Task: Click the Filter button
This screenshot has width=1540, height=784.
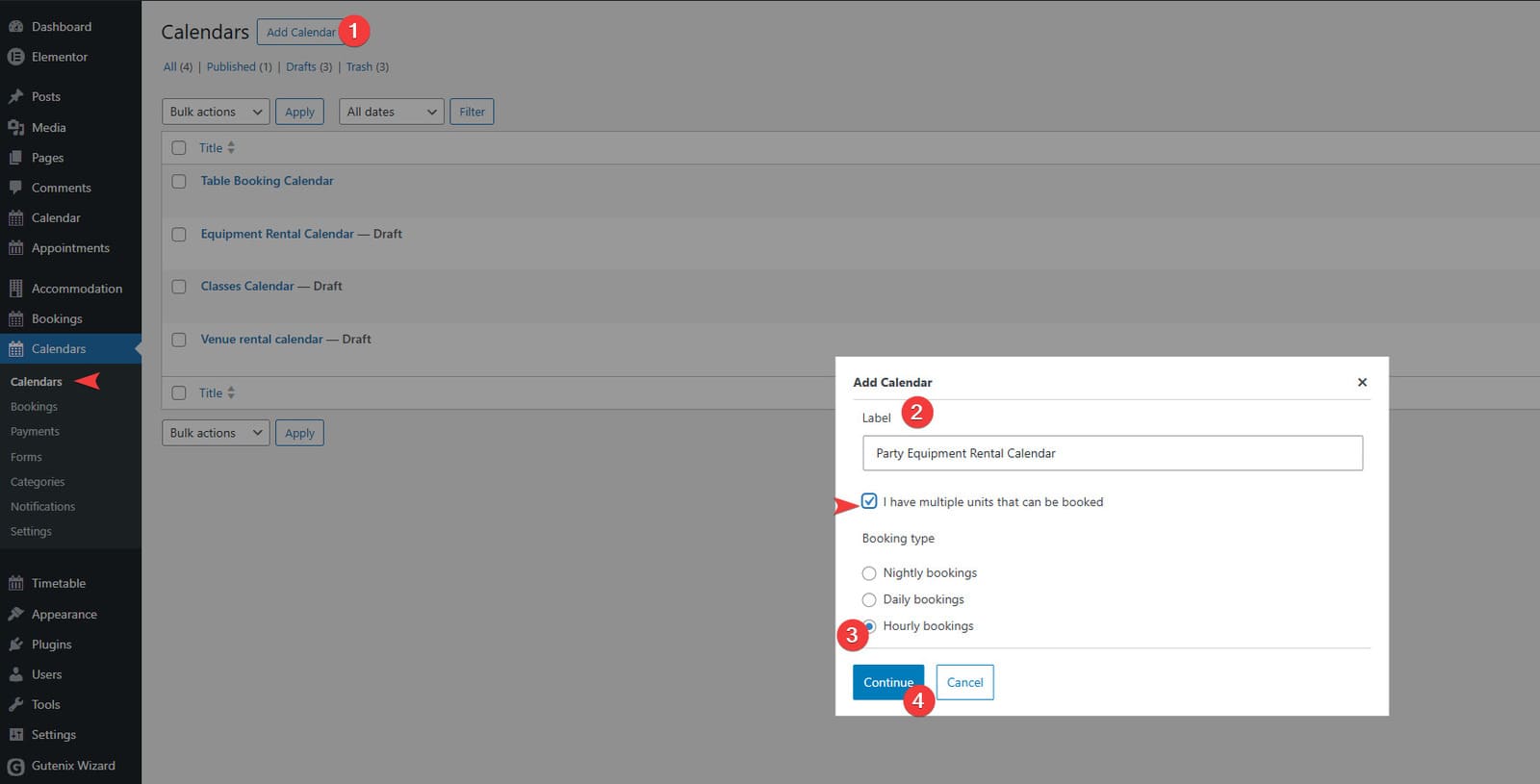Action: tap(472, 112)
